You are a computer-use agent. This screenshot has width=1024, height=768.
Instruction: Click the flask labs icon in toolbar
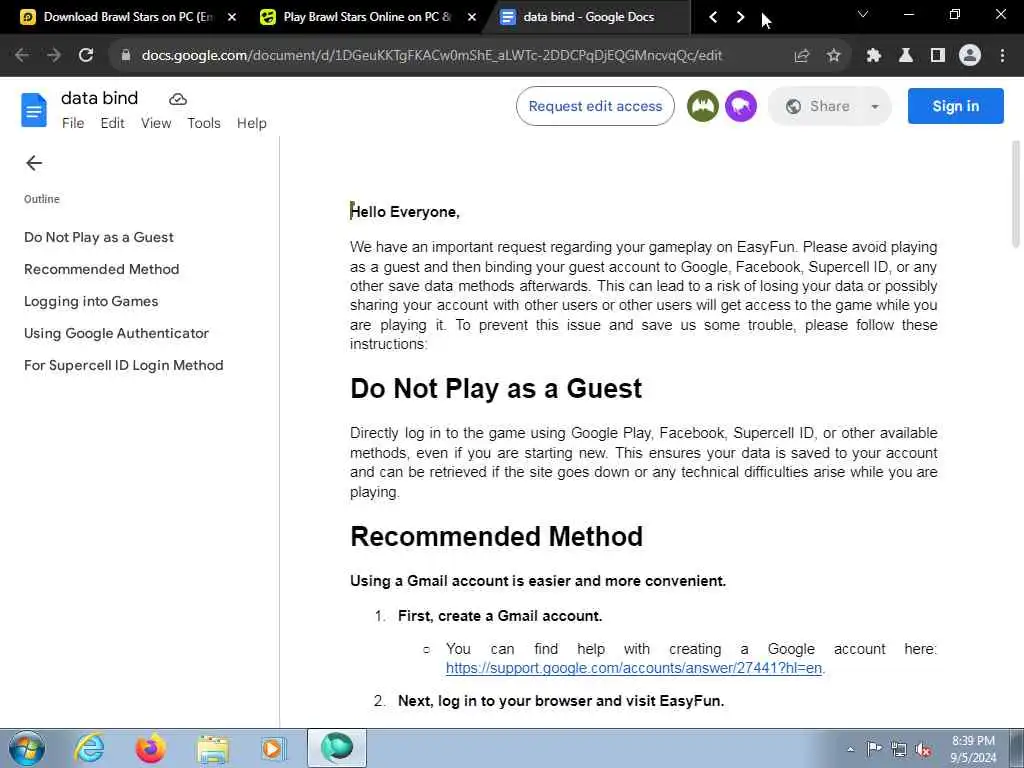906,56
